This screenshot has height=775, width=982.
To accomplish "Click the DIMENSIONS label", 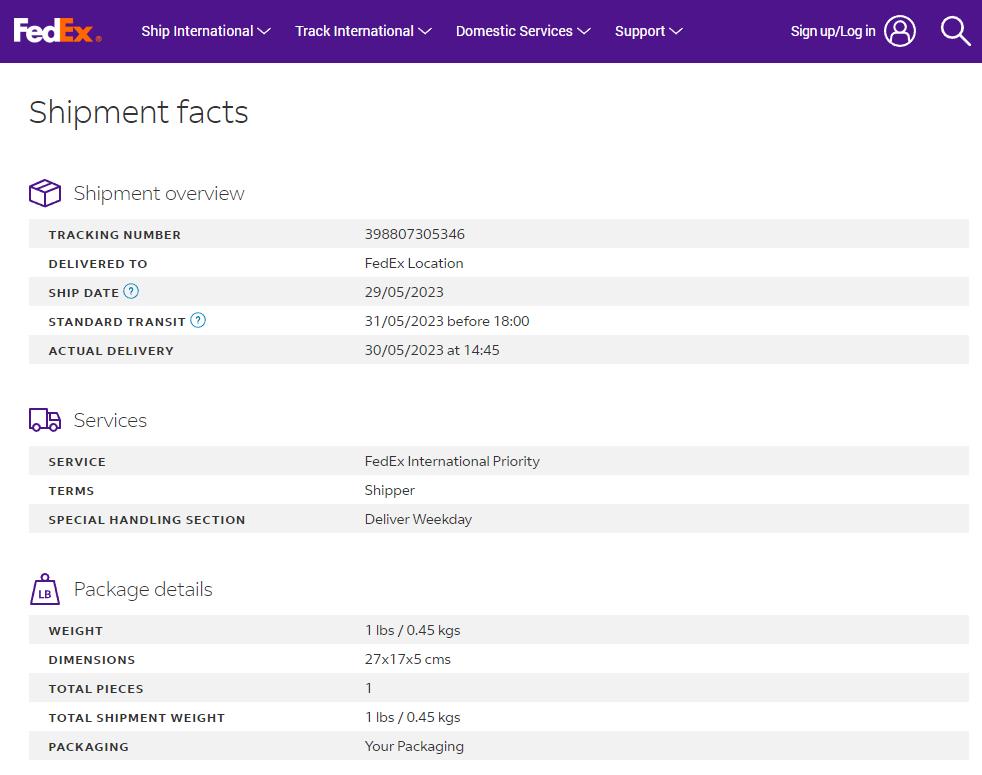I will 92,660.
